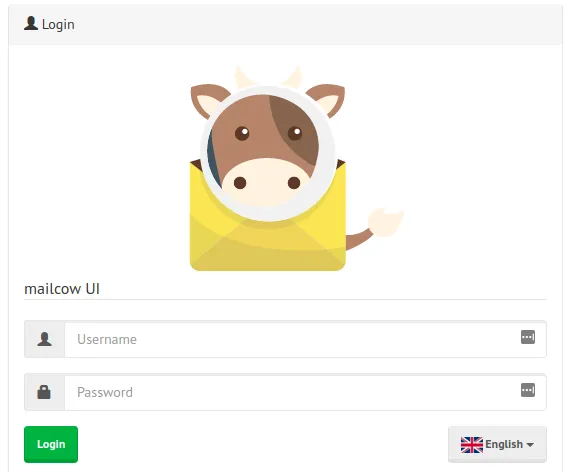Viewport: 574px width, 472px height.
Task: Open password manager icon in Username field
Action: [528, 337]
